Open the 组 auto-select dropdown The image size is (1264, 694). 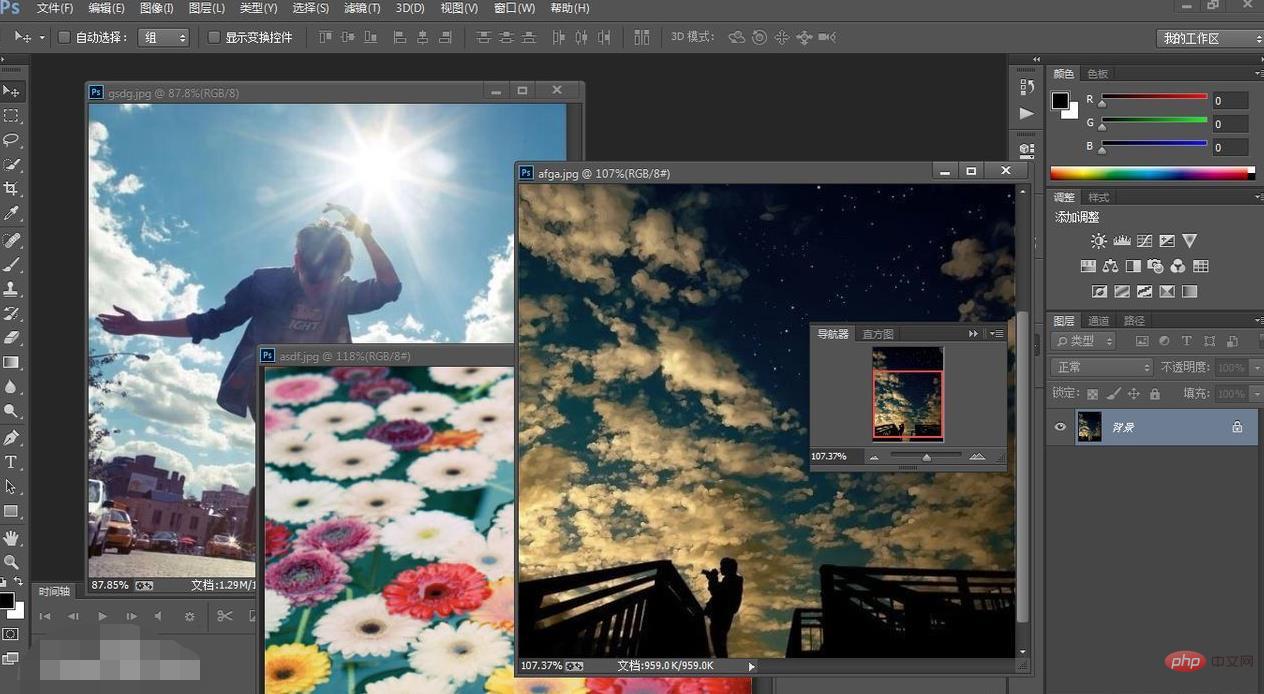[164, 38]
